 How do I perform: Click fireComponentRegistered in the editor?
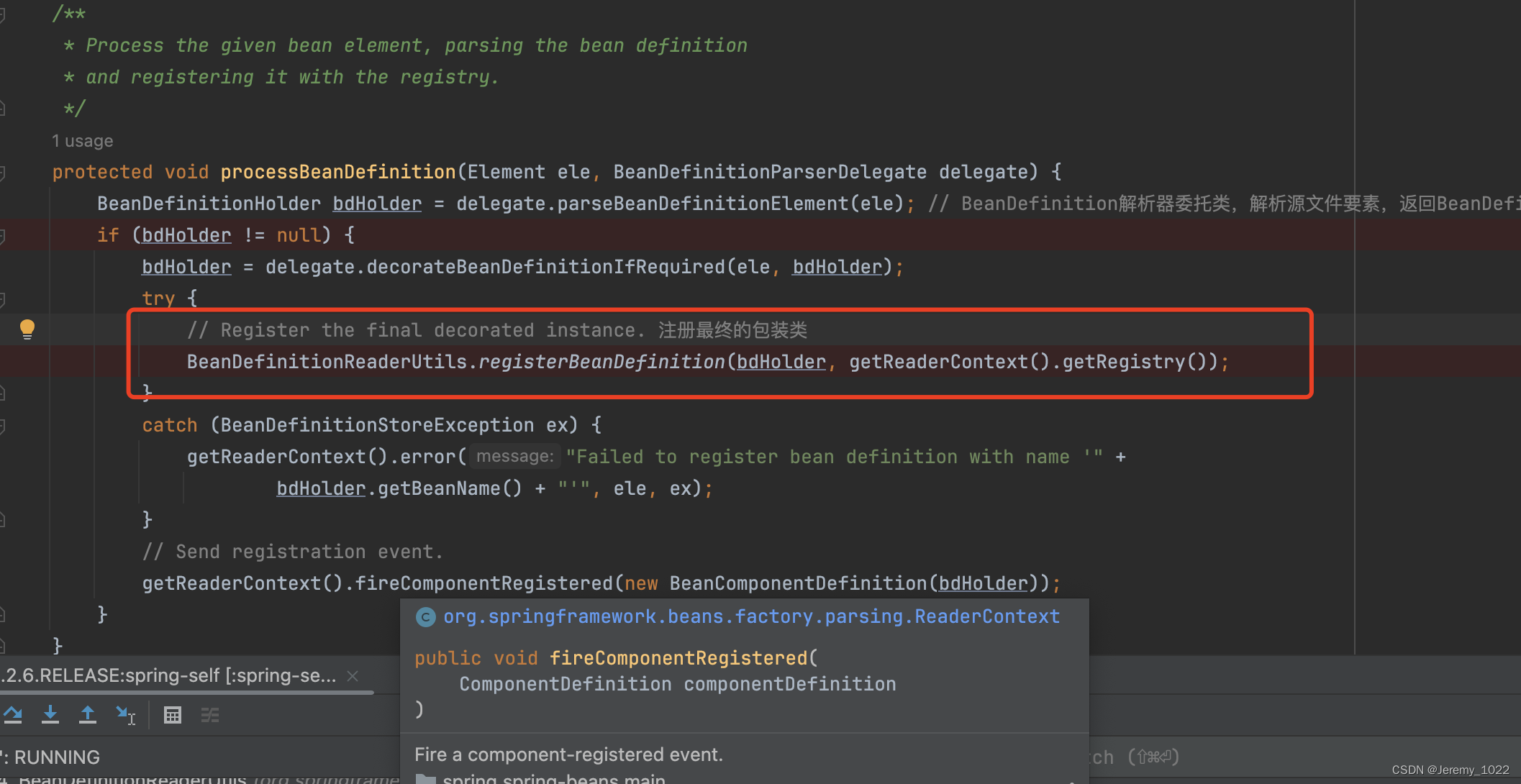(x=484, y=583)
